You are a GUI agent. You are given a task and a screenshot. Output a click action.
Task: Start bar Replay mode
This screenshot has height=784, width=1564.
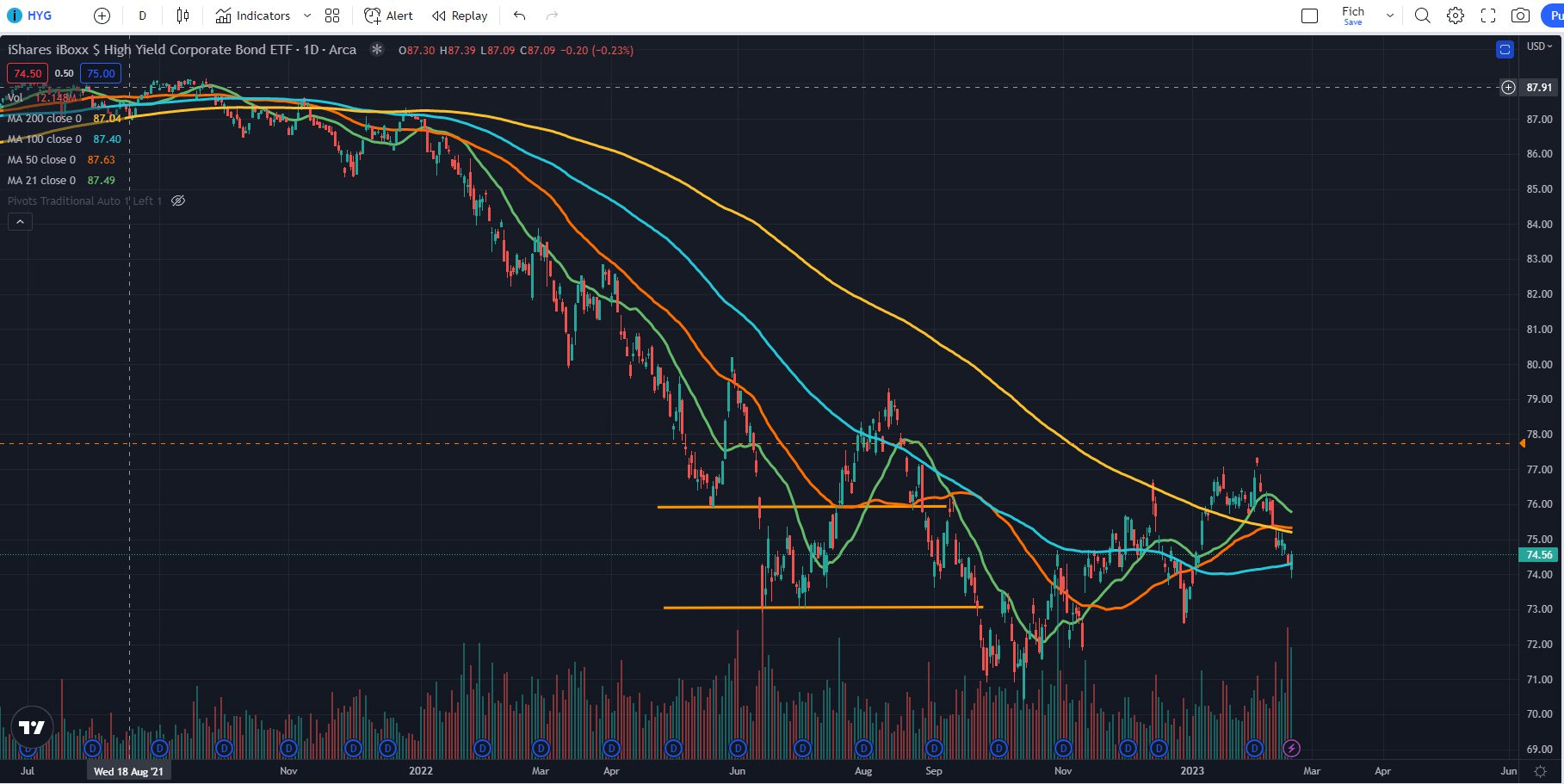click(x=460, y=15)
